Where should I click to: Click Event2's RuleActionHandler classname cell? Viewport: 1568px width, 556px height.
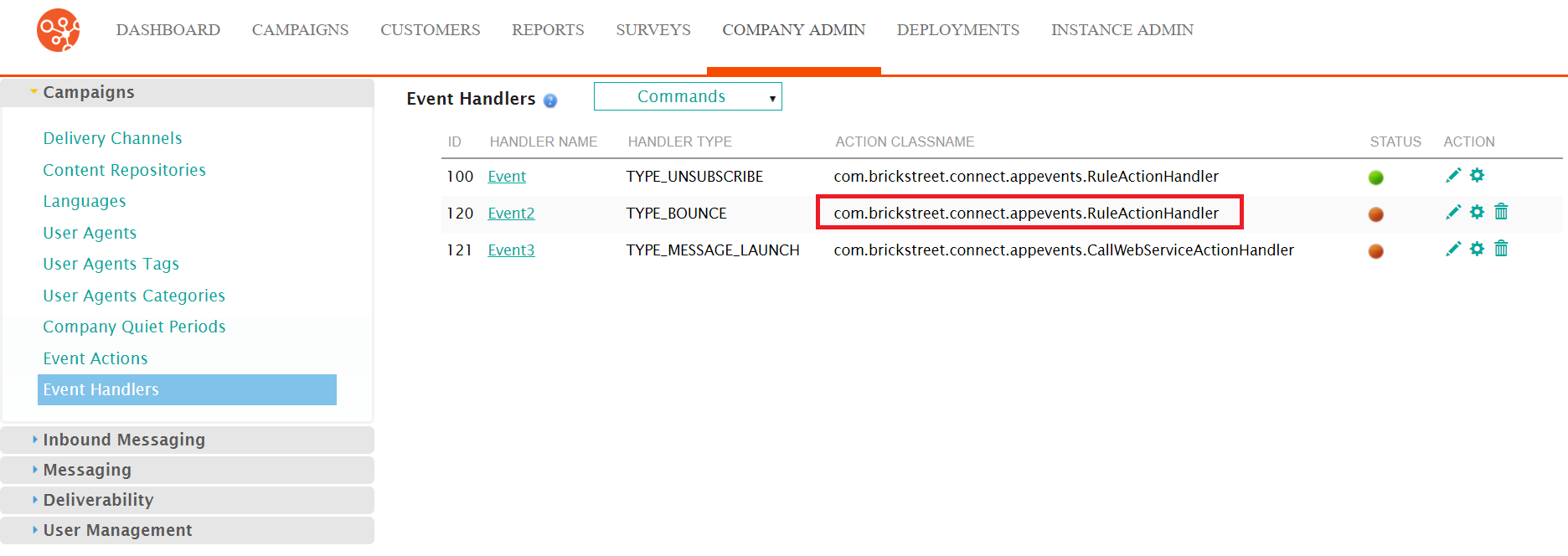coord(1026,214)
